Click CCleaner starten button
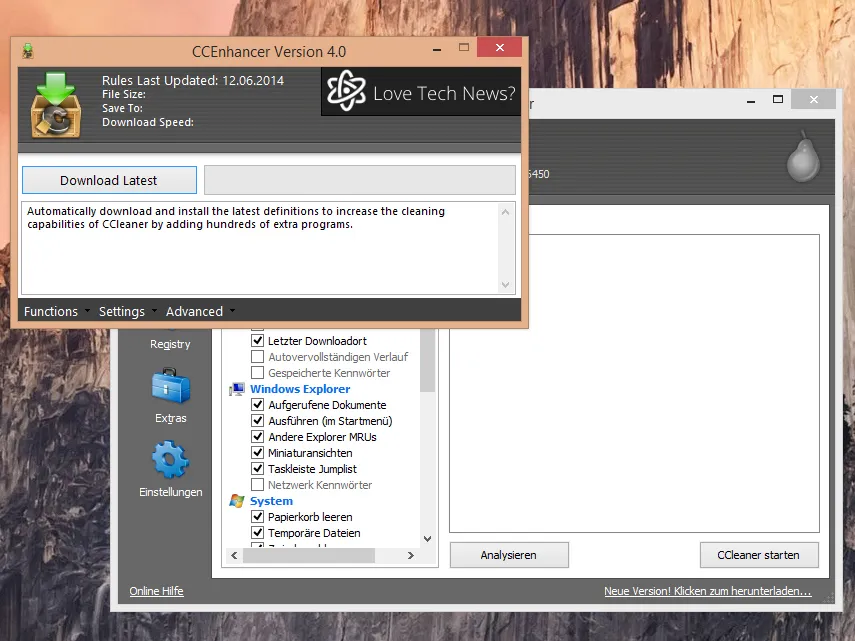The height and width of the screenshot is (641, 855). pyautogui.click(x=758, y=555)
